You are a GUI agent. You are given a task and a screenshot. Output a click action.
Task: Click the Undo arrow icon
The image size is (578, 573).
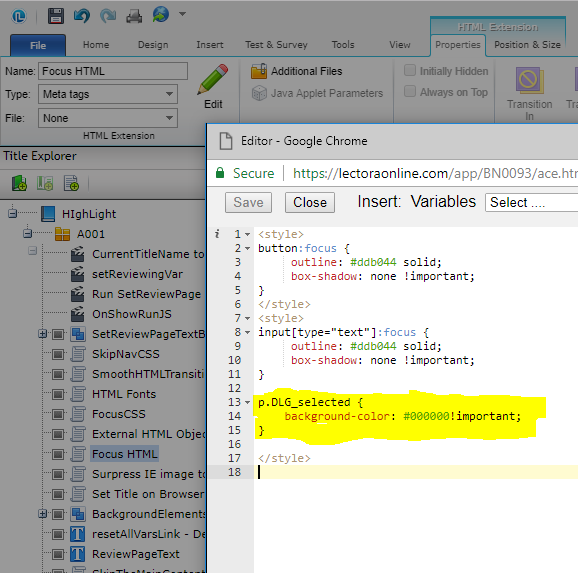(82, 16)
